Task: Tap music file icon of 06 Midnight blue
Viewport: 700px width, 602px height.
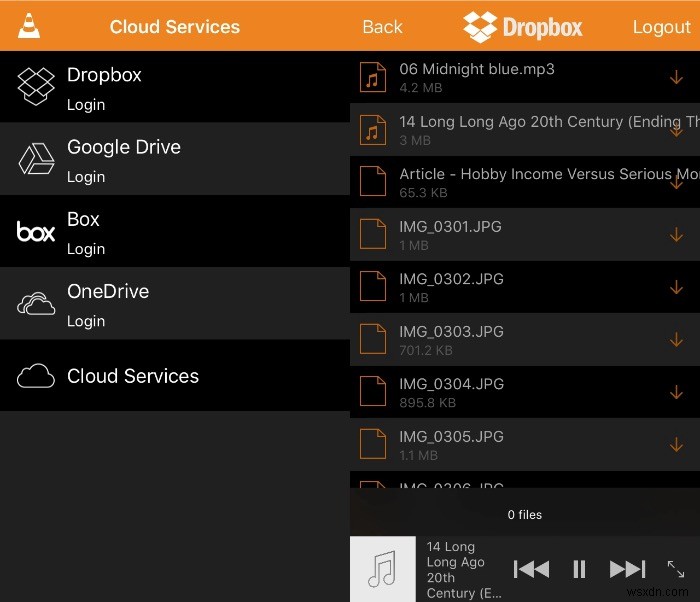Action: 373,77
